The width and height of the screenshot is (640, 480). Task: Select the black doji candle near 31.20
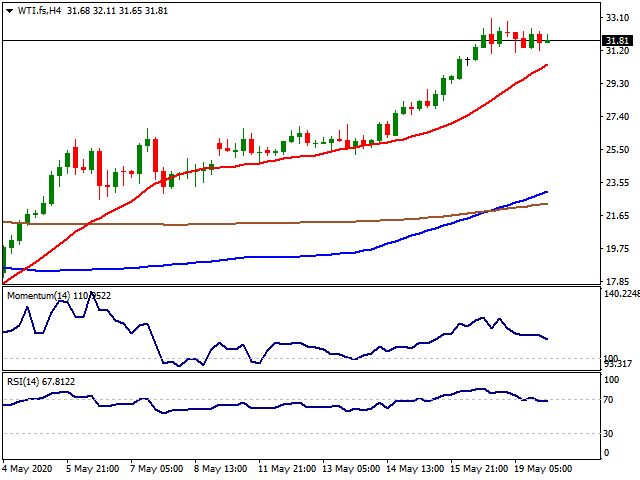point(467,62)
